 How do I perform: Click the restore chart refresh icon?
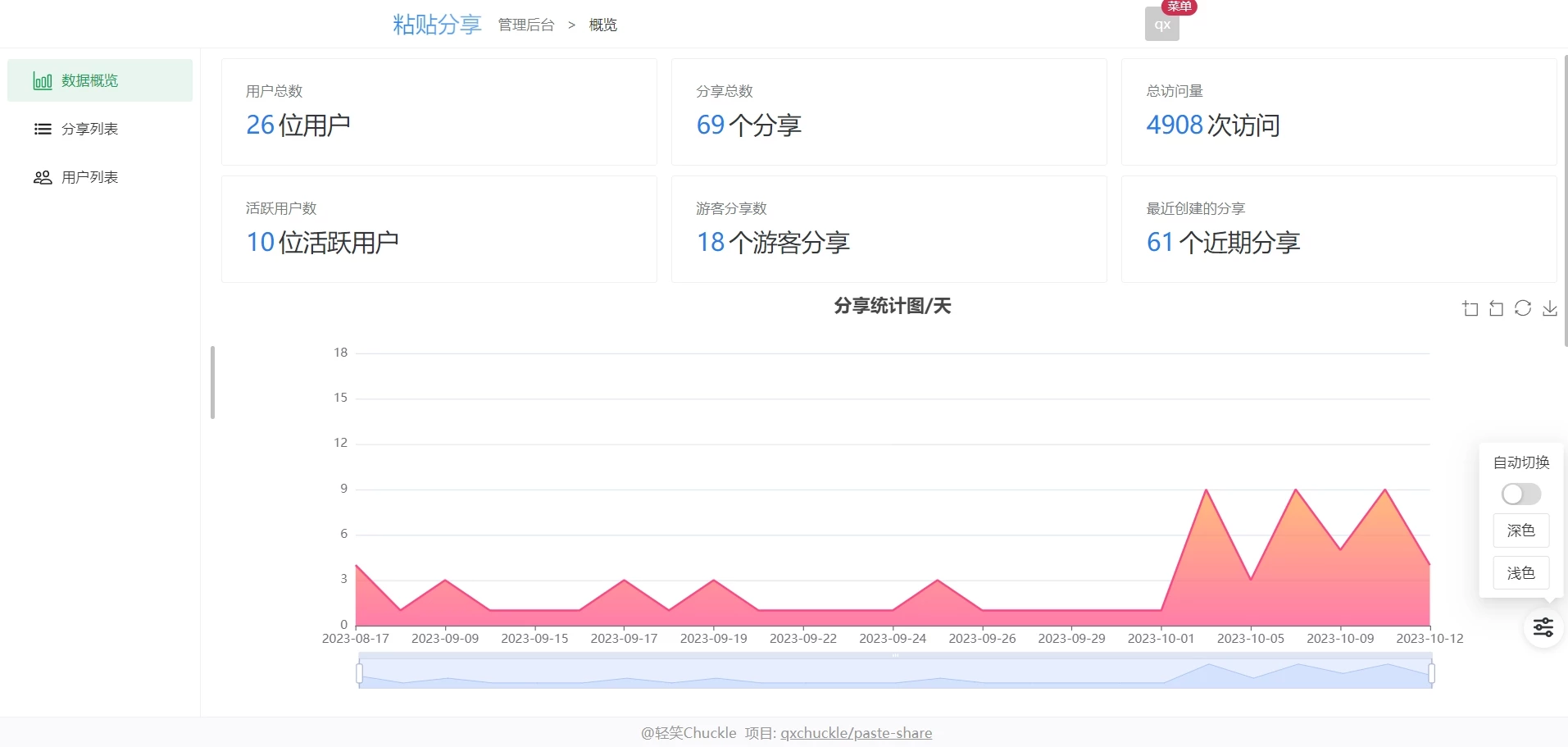[x=1523, y=308]
